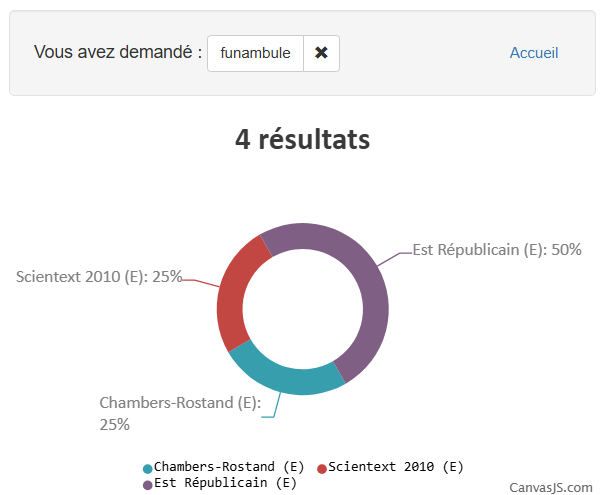Click purple legend marker for Est Républicain
The image size is (601, 495).
click(148, 484)
